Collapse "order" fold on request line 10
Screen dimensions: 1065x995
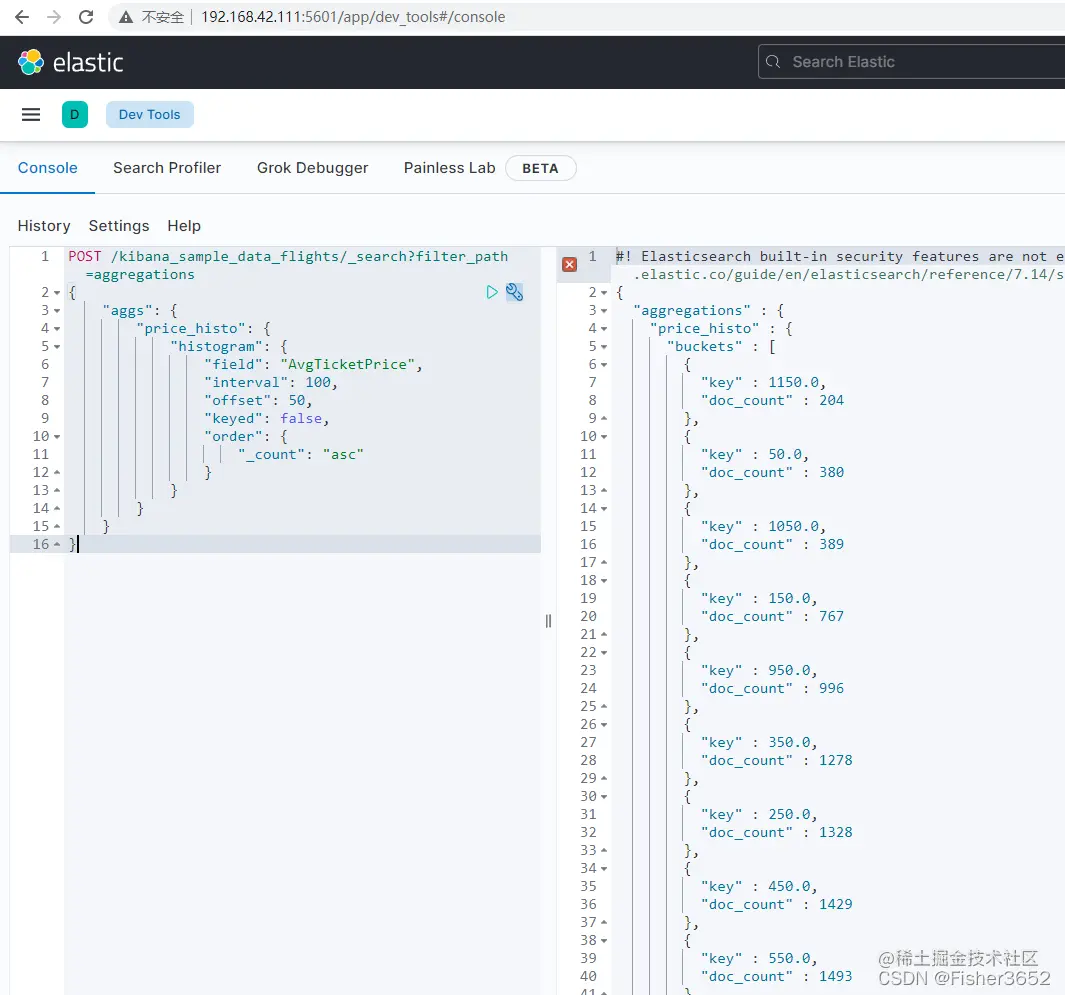click(x=57, y=437)
